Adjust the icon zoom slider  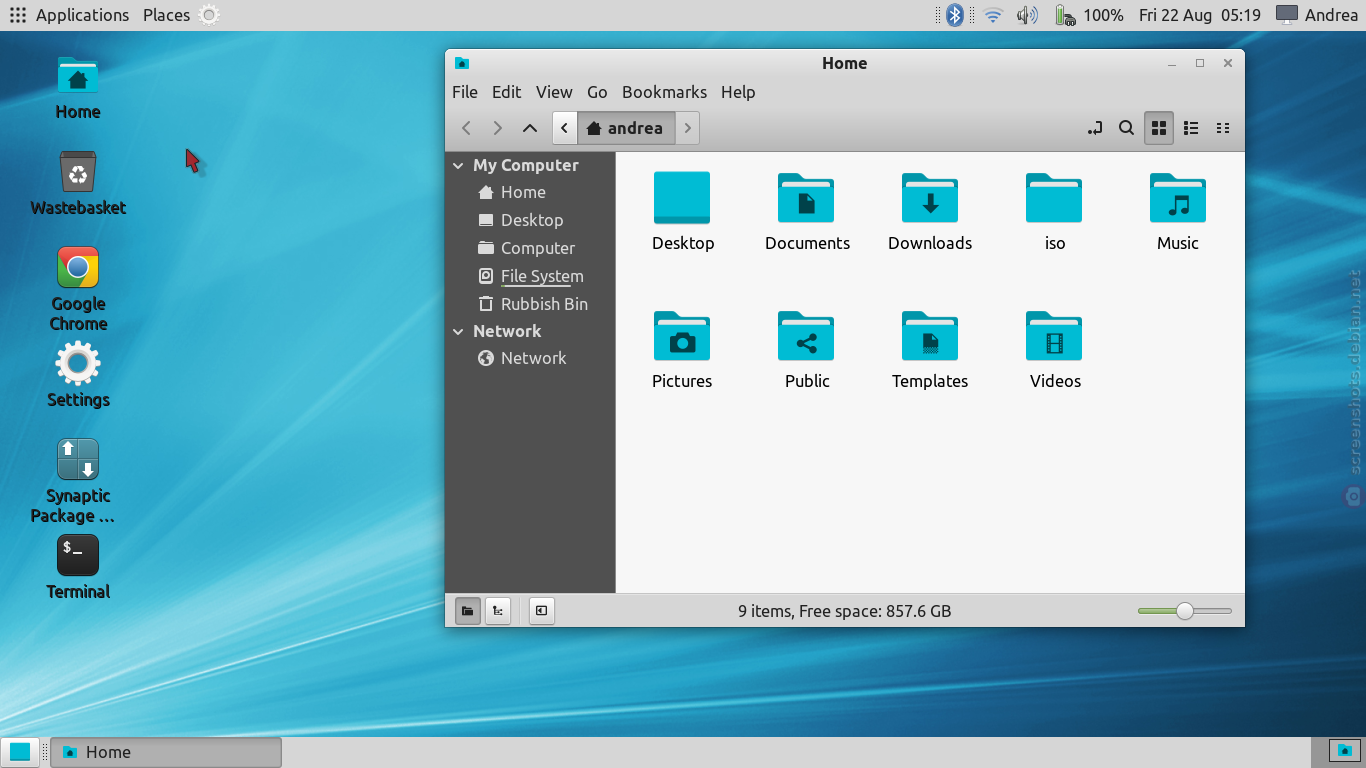click(1185, 611)
